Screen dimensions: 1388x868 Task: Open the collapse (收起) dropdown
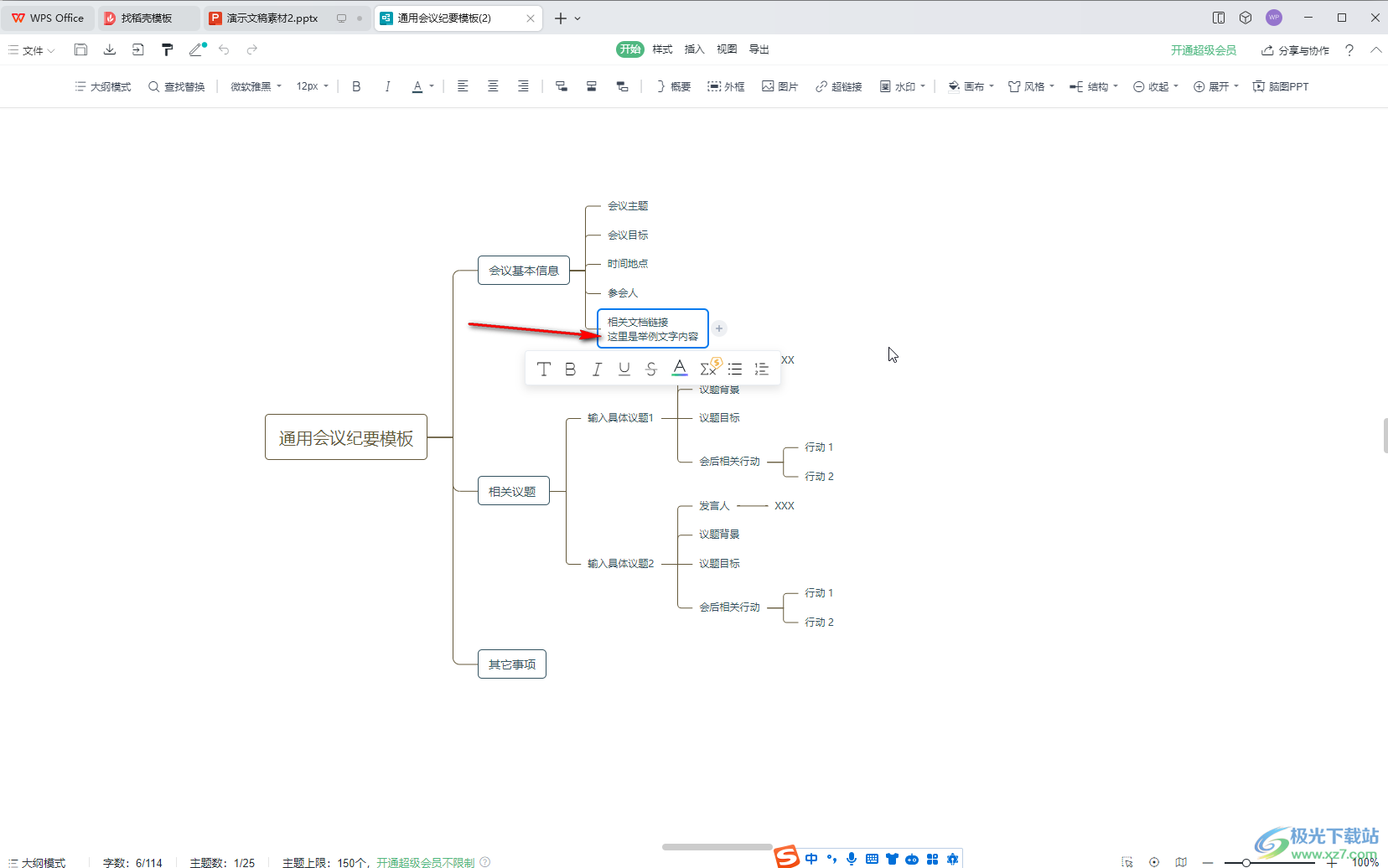pos(1156,86)
